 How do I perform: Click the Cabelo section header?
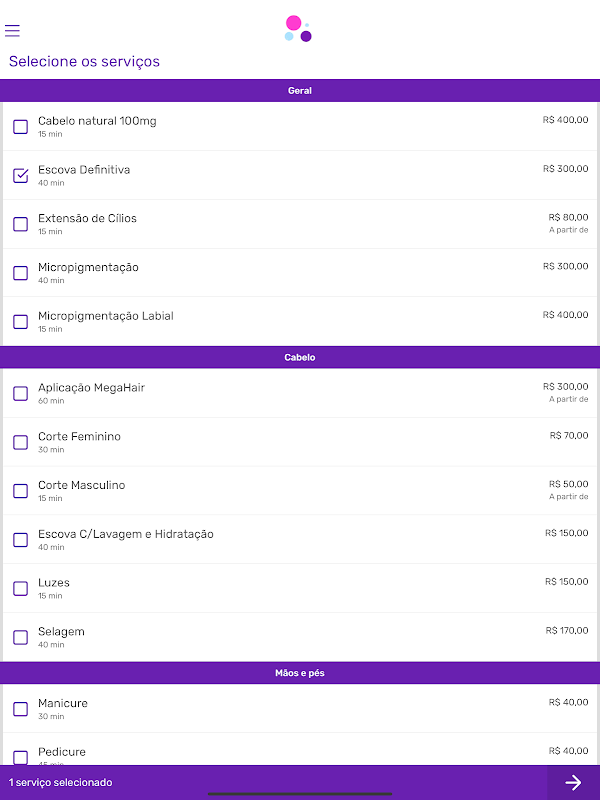pyautogui.click(x=300, y=357)
